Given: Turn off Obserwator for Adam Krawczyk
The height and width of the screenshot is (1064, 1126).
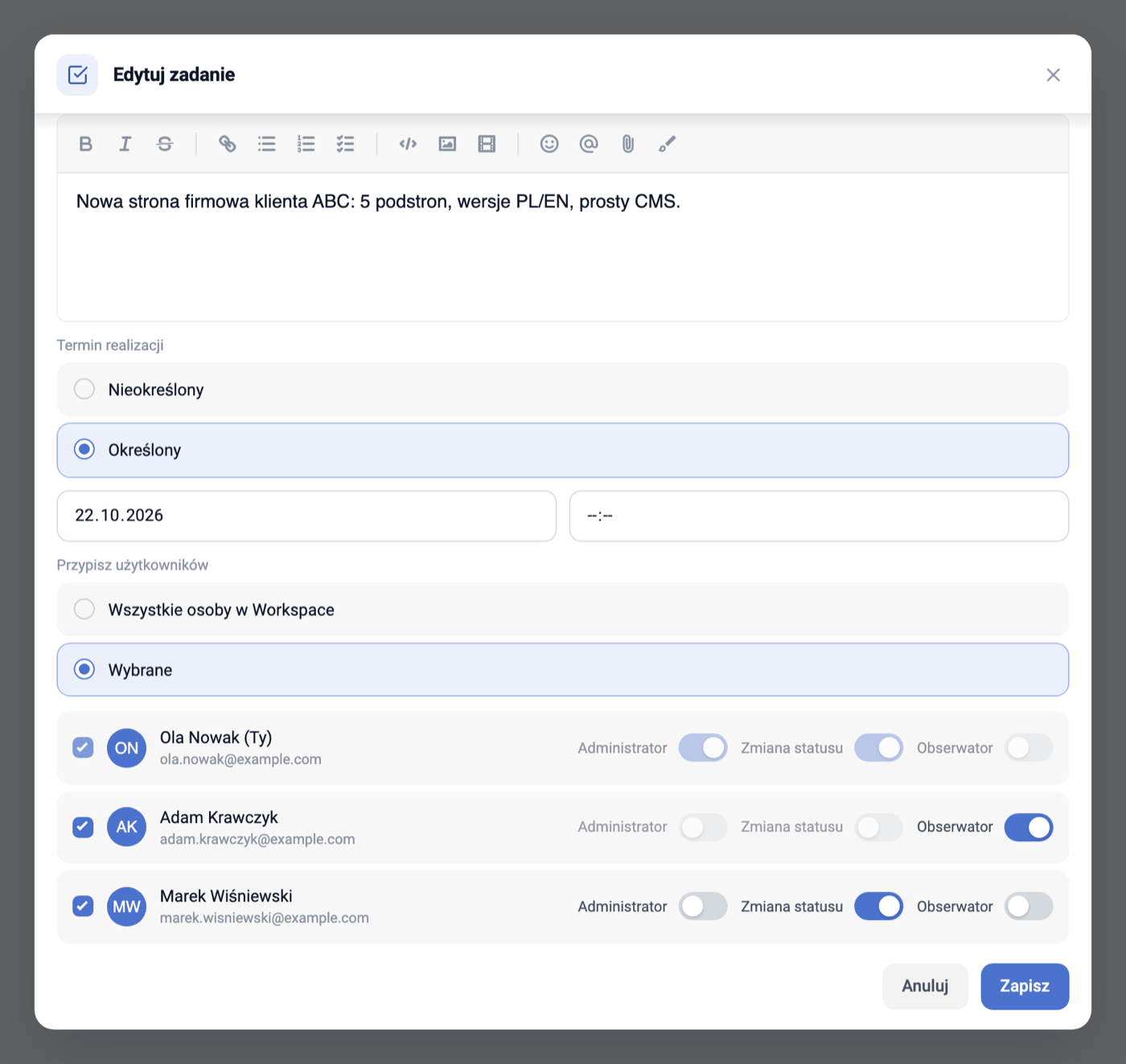Looking at the screenshot, I should (x=1029, y=827).
